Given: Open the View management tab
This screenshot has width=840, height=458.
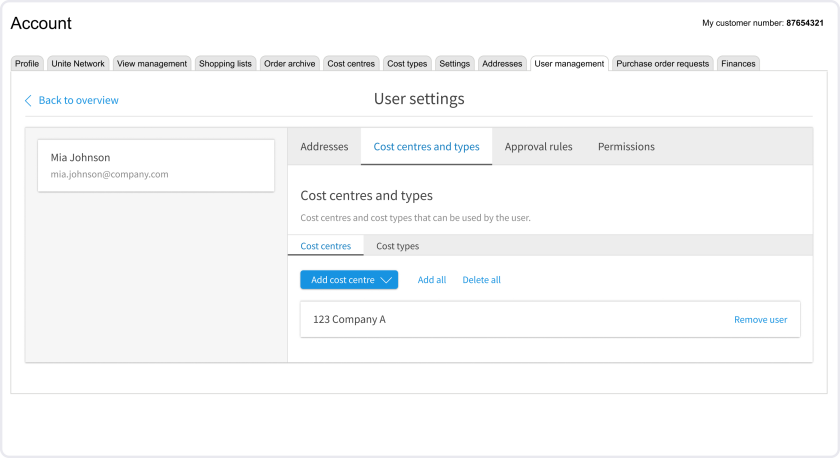Looking at the screenshot, I should tap(152, 64).
